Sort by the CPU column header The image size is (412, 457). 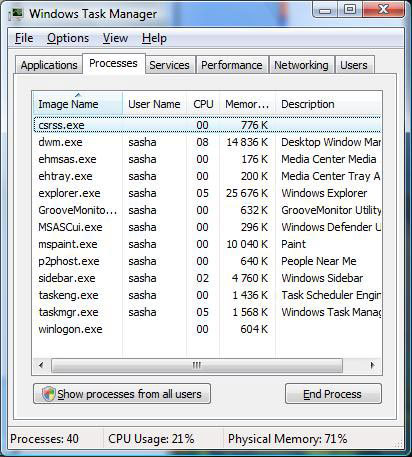tap(203, 104)
